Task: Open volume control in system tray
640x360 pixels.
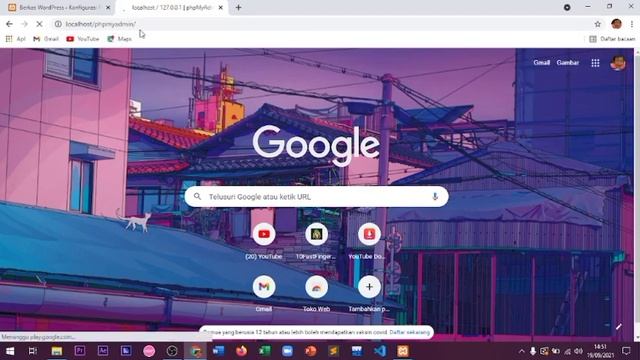Action: click(x=578, y=351)
